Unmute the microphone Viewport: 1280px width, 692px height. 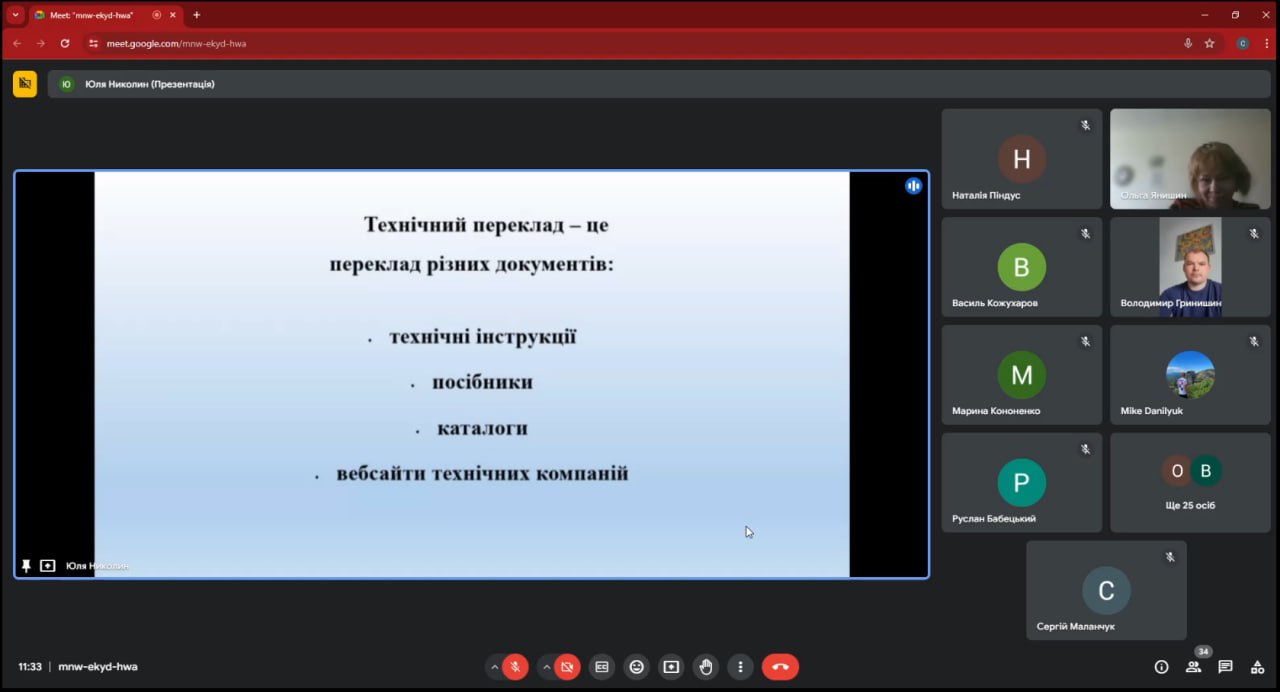(516, 667)
